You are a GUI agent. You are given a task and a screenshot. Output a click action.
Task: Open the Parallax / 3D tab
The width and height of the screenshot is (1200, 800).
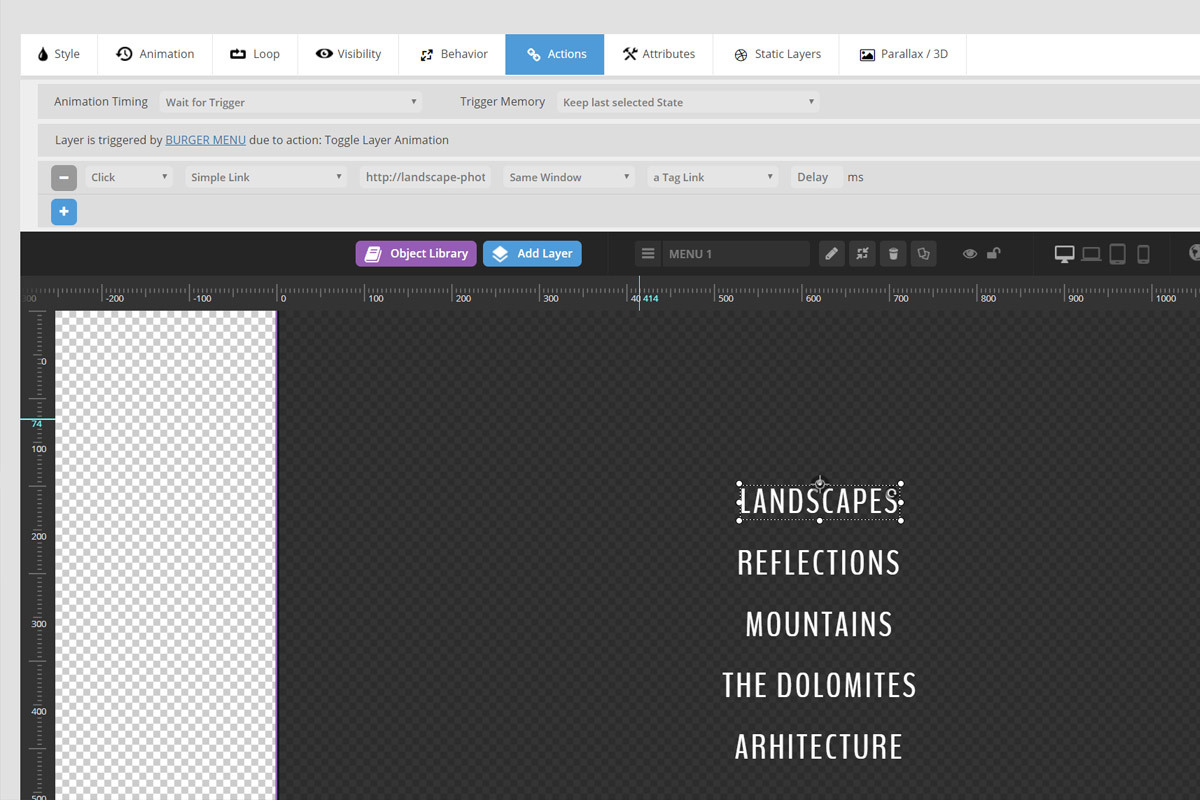tap(903, 54)
